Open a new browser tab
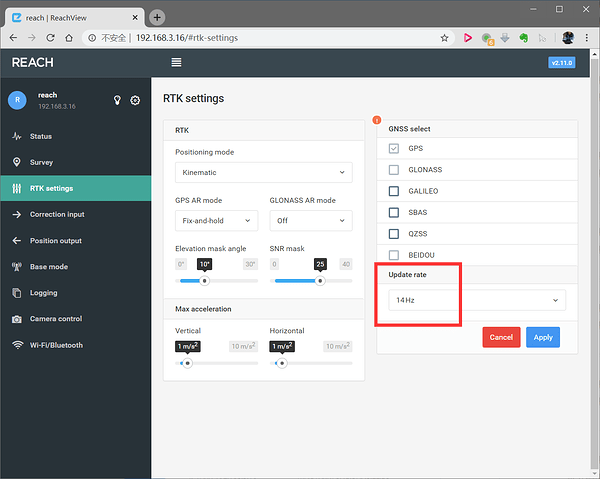Screen dimensions: 600x479 pos(157,17)
